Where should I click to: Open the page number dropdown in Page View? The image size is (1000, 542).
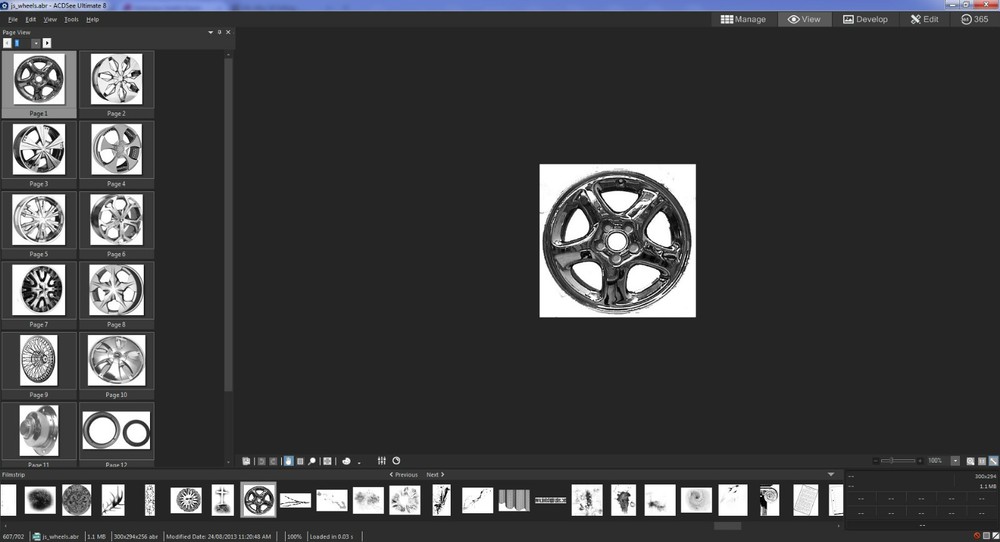click(x=36, y=43)
